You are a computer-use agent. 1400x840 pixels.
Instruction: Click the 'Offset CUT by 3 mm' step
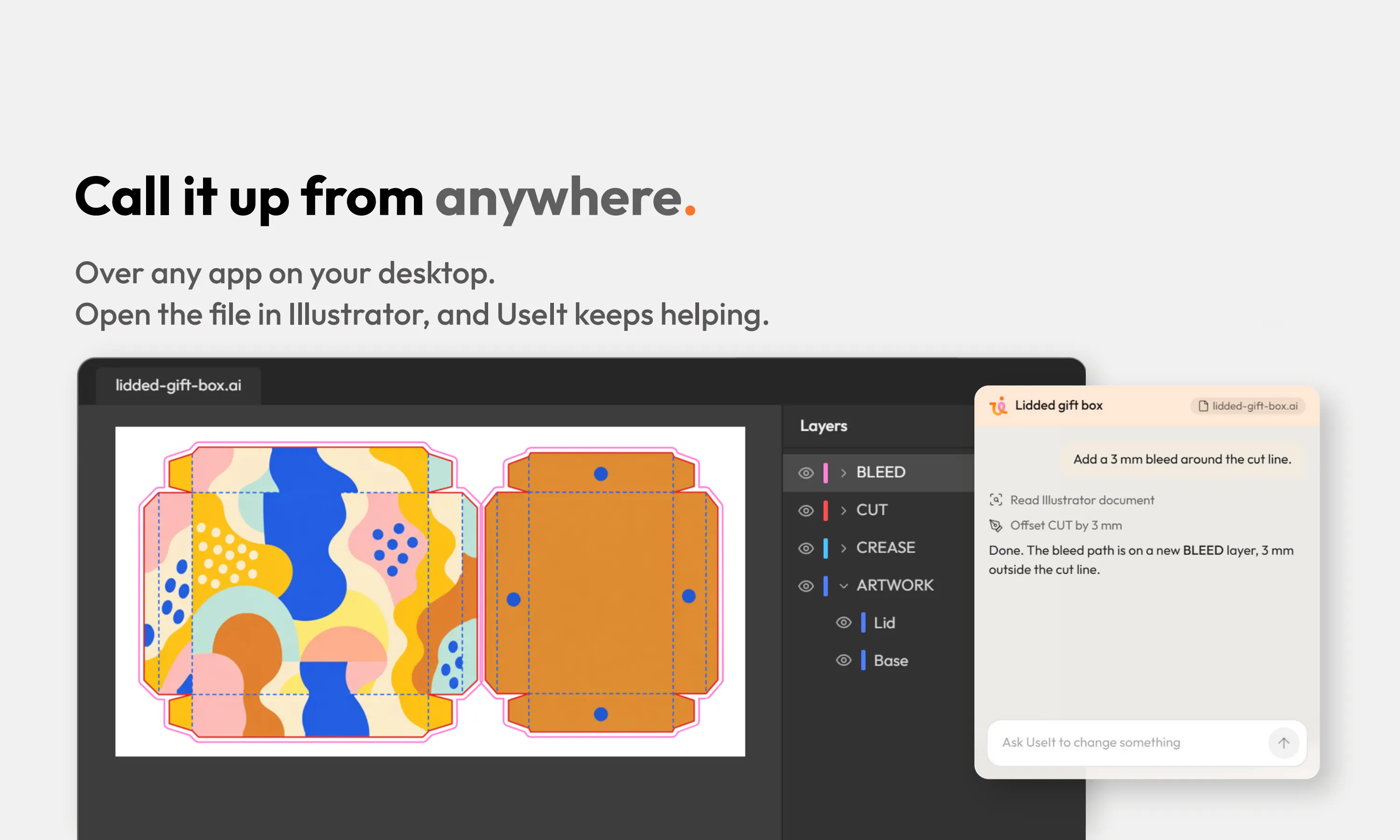pyautogui.click(x=1066, y=526)
